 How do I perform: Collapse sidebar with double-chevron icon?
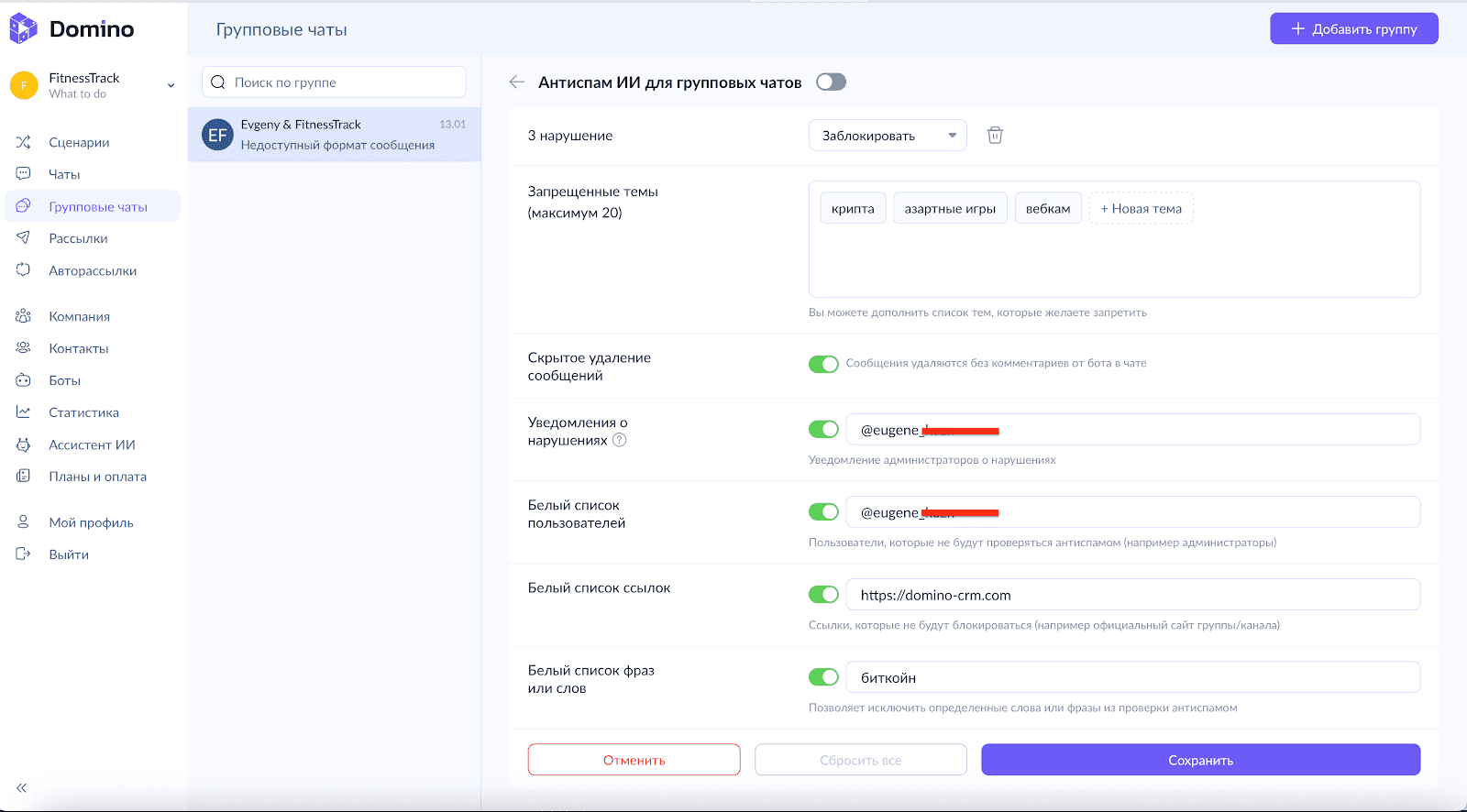pos(21,787)
